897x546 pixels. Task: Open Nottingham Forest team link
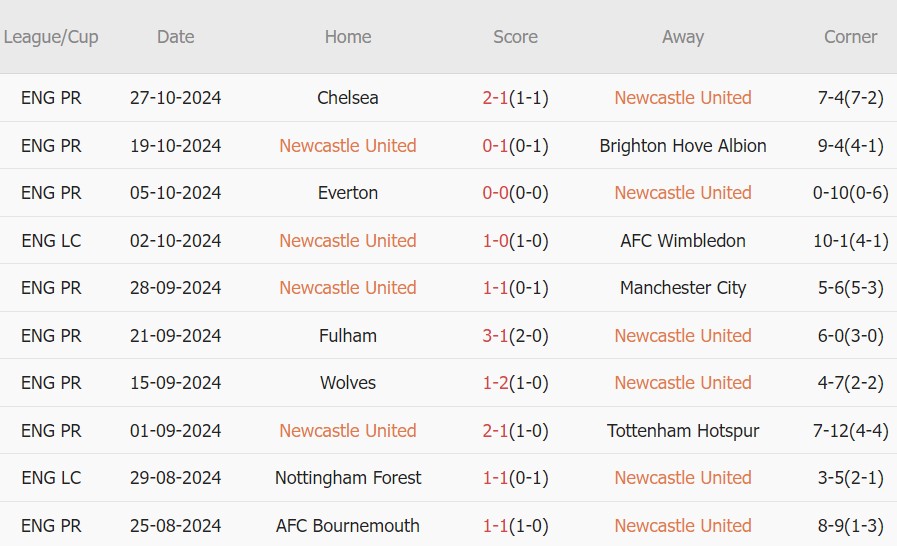[347, 478]
